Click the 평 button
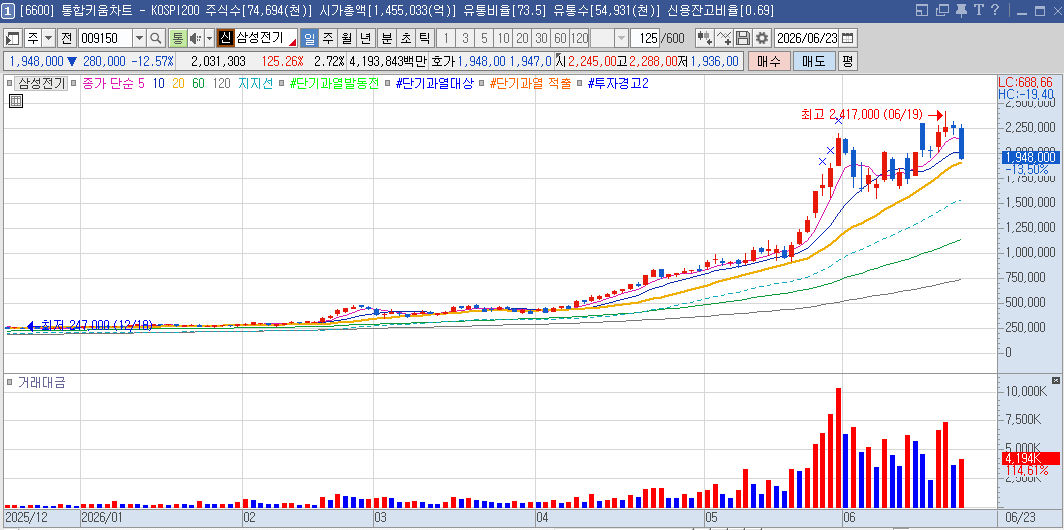1064x530 pixels. 848,61
